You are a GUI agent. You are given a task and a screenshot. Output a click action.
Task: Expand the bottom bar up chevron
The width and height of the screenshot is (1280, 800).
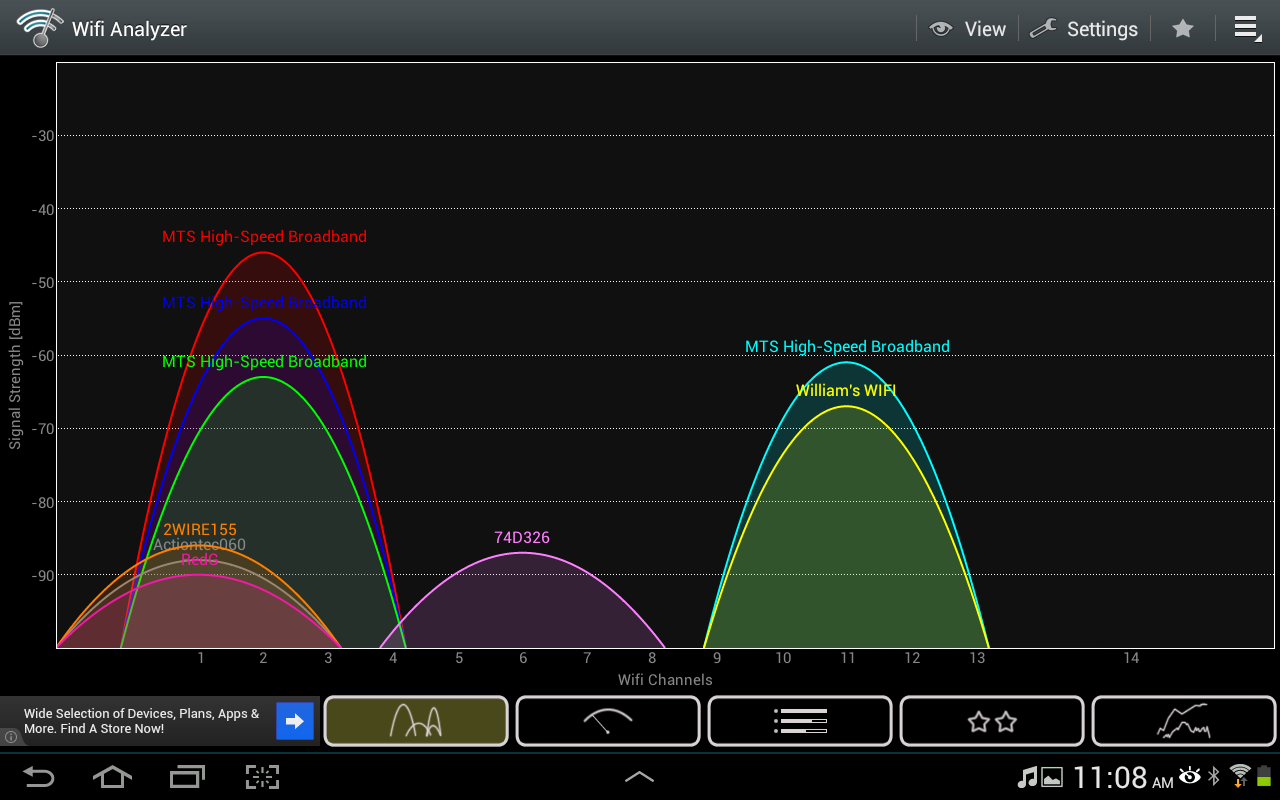[x=639, y=777]
